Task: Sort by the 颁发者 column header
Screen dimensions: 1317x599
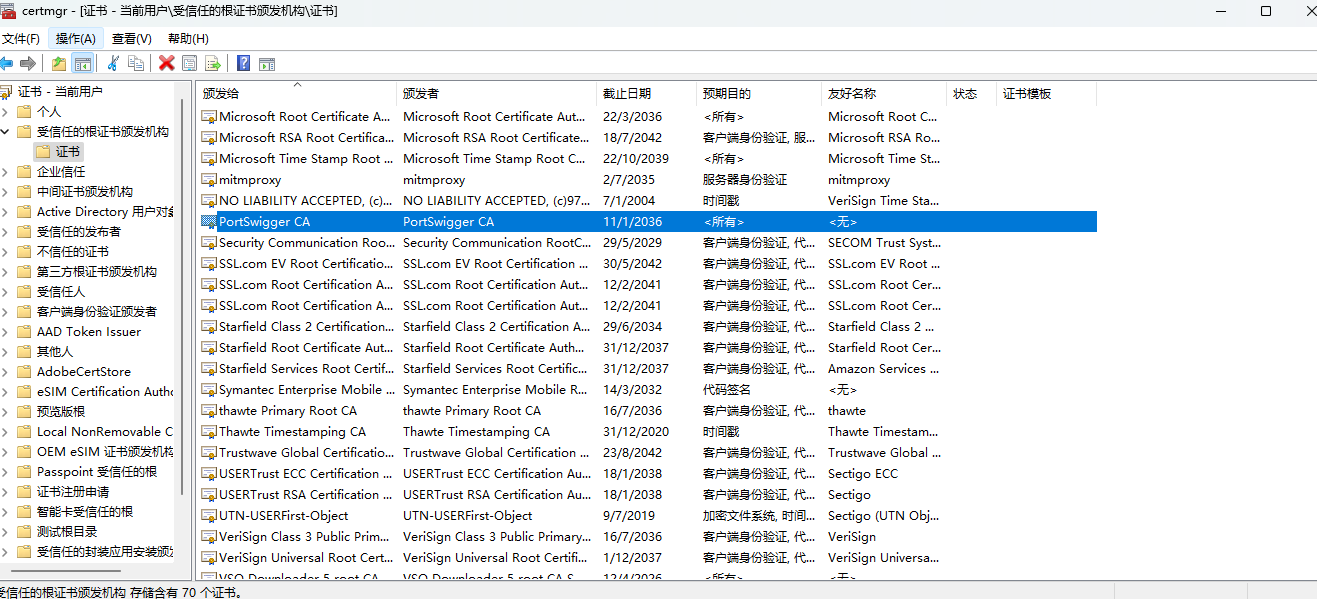Action: click(x=496, y=93)
